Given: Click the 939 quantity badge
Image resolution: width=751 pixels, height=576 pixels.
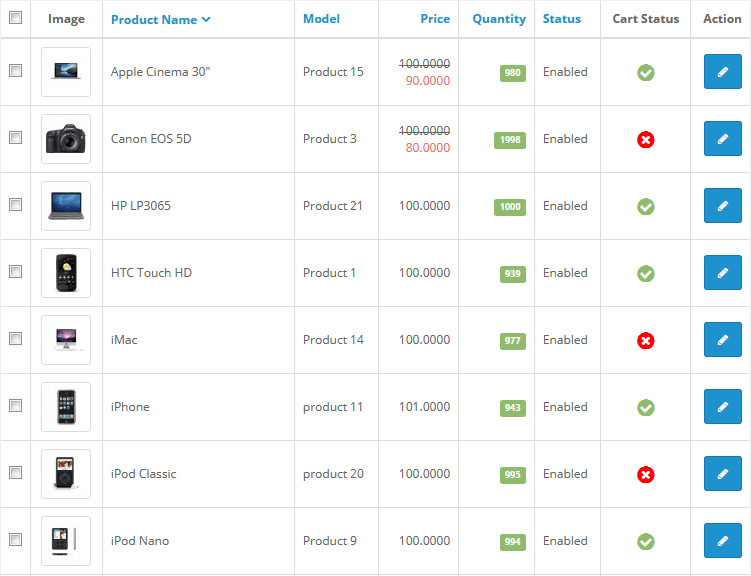Looking at the screenshot, I should pos(512,274).
